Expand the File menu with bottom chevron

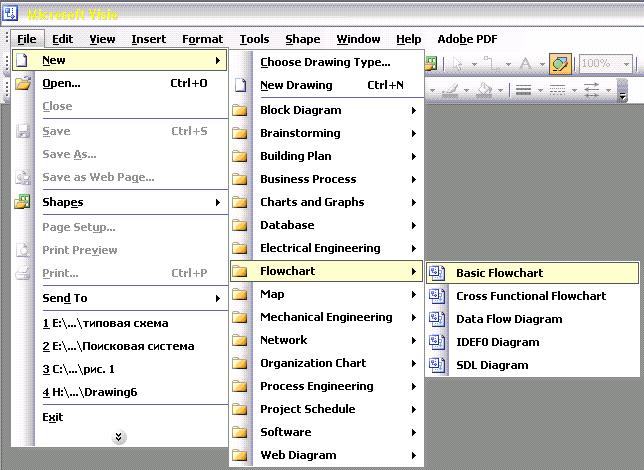pyautogui.click(x=119, y=437)
